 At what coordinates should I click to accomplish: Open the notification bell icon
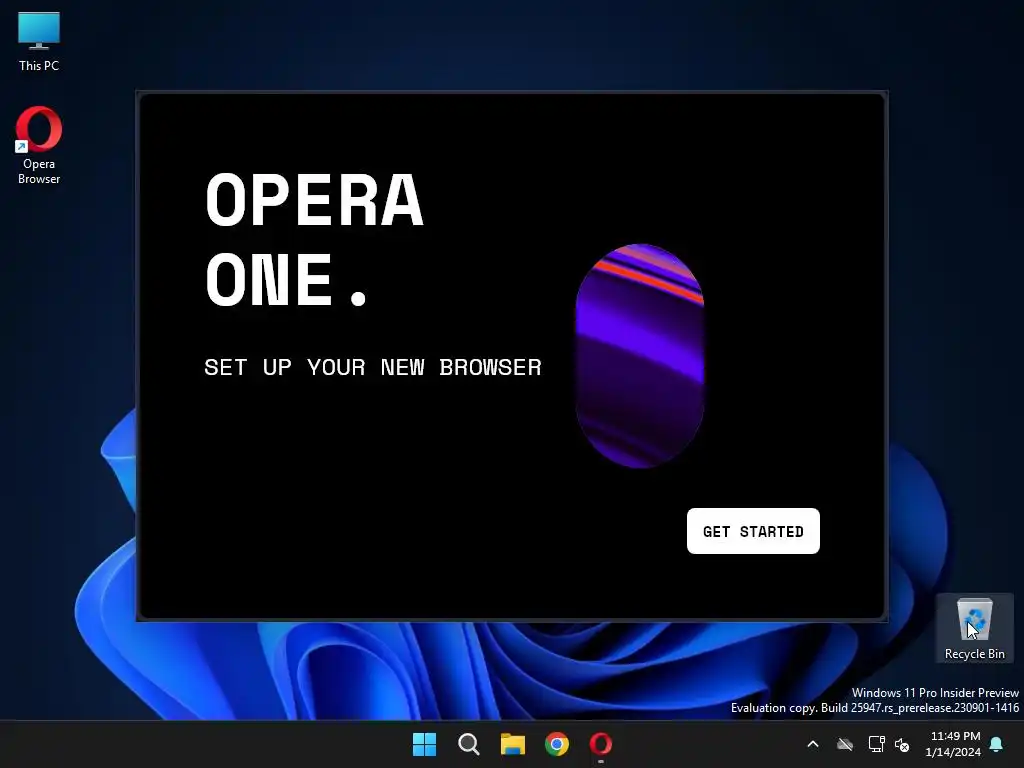coord(997,744)
